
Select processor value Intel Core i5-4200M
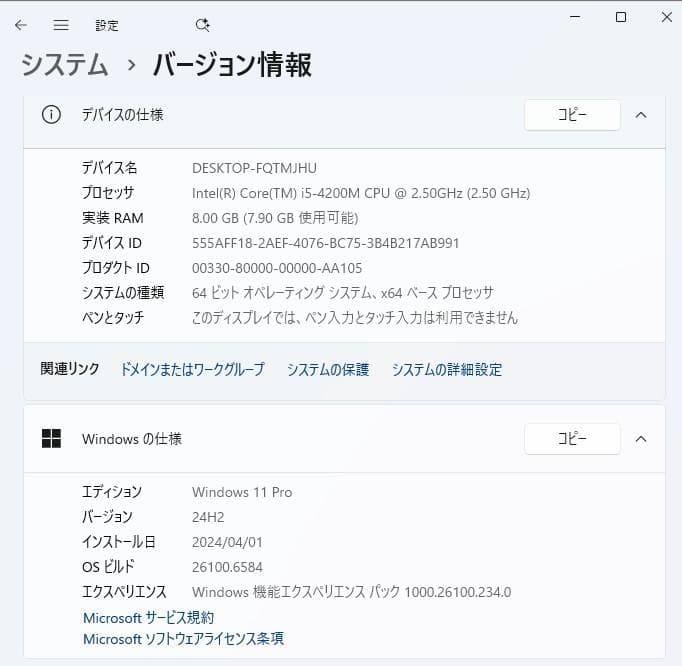click(x=361, y=193)
